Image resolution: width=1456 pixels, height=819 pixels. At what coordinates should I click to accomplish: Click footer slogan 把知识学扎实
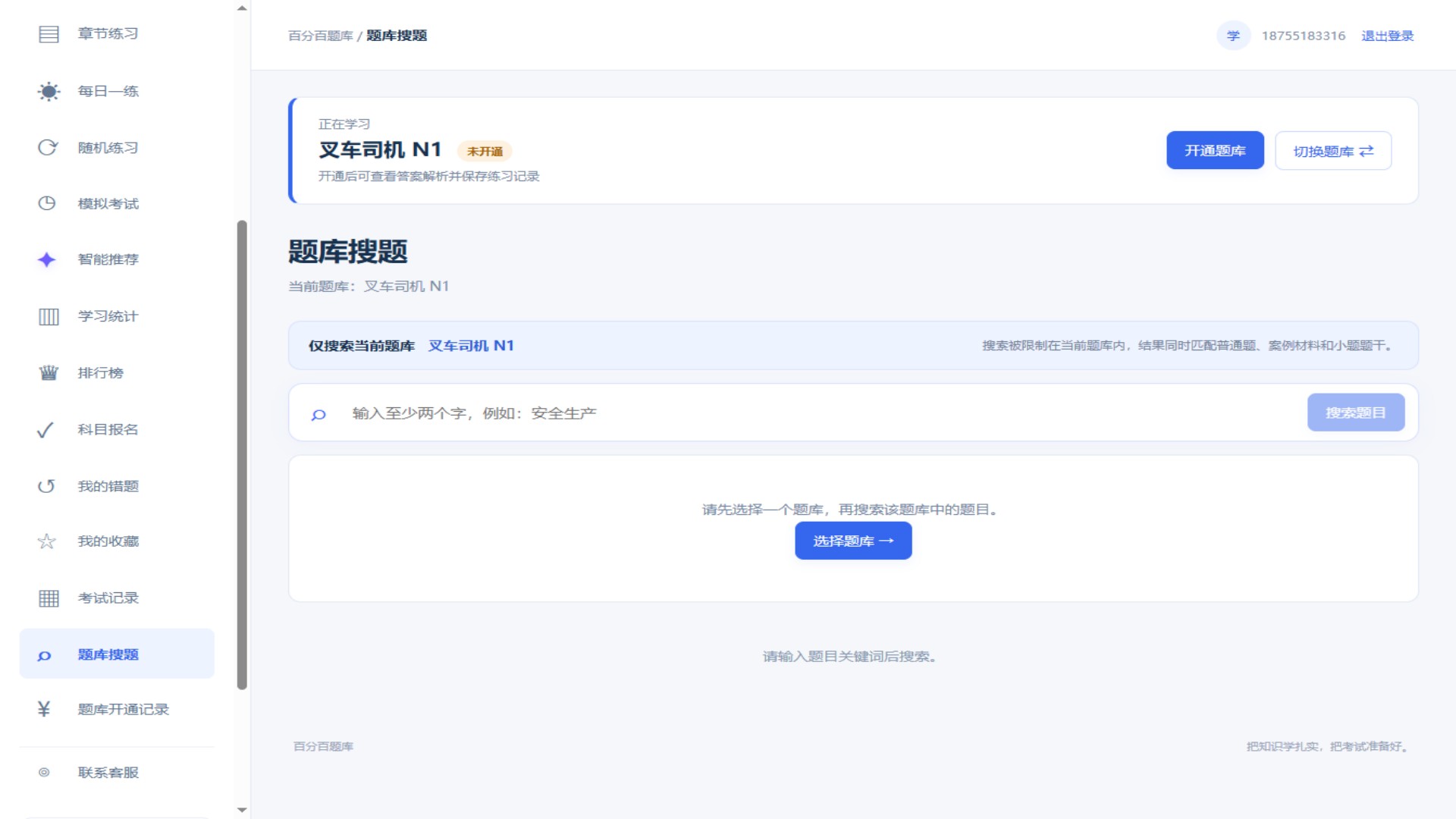coord(1328,746)
